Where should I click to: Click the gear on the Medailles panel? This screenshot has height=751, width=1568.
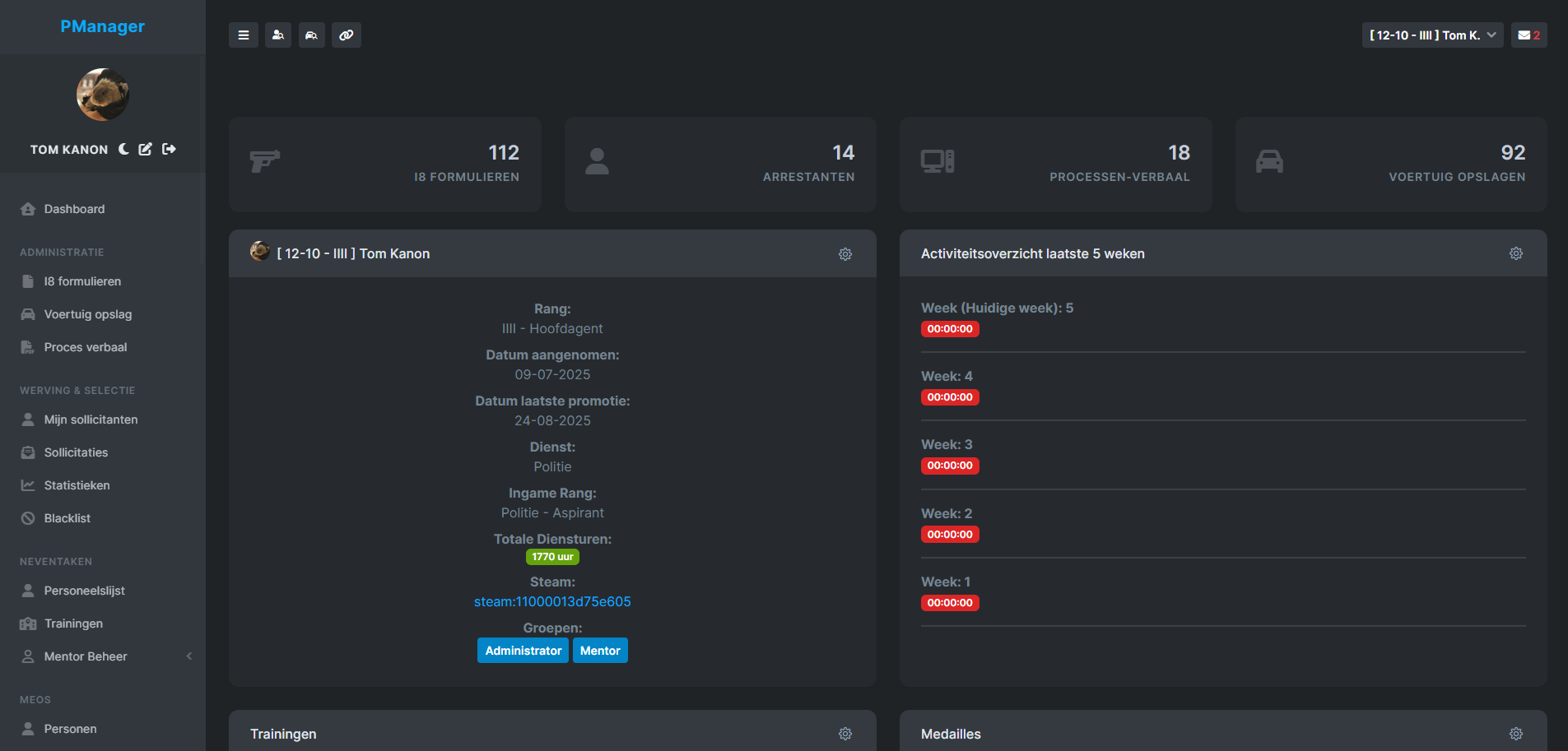click(1516, 733)
